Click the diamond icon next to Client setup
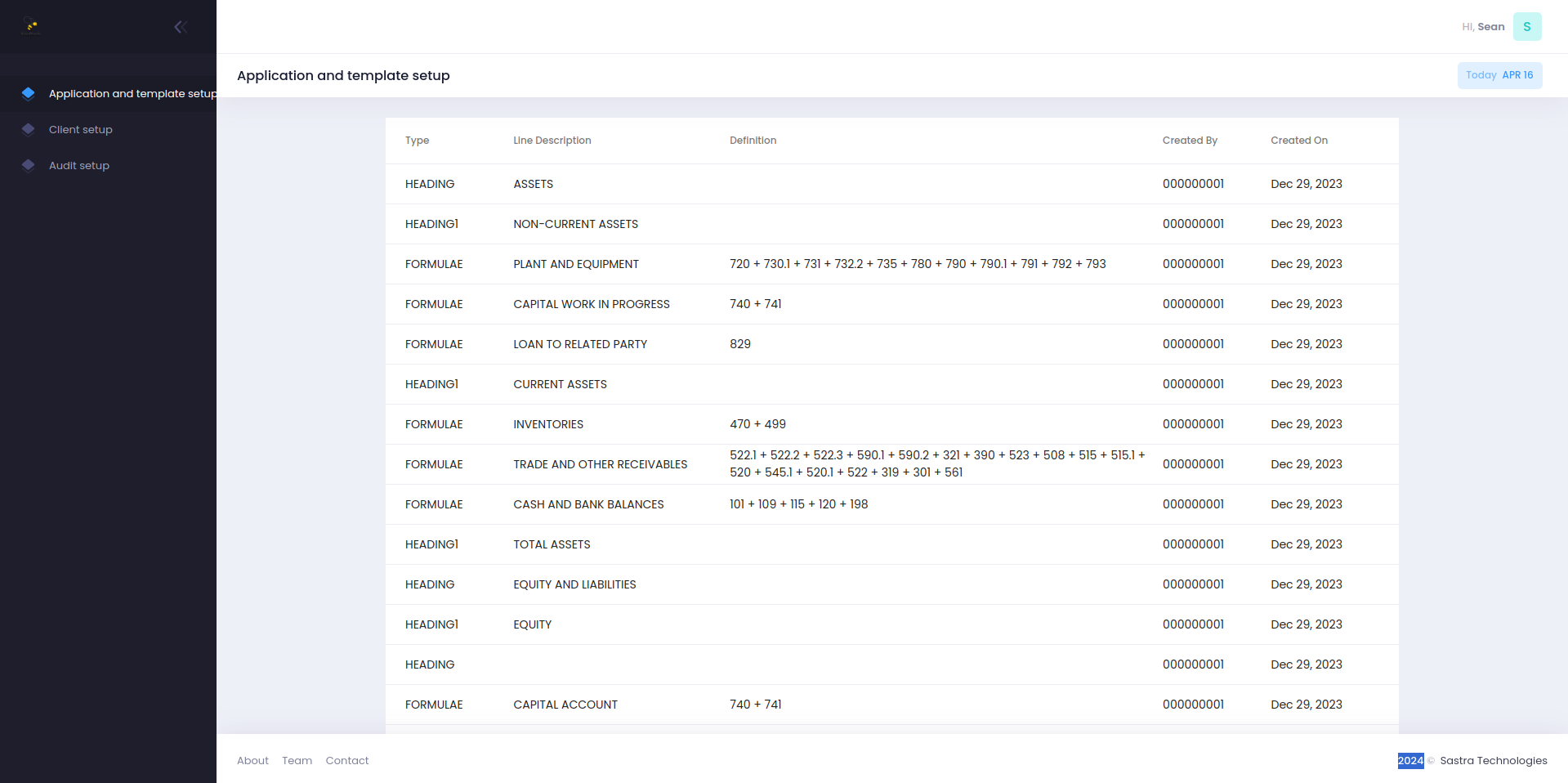Viewport: 1568px width, 783px height. point(28,128)
